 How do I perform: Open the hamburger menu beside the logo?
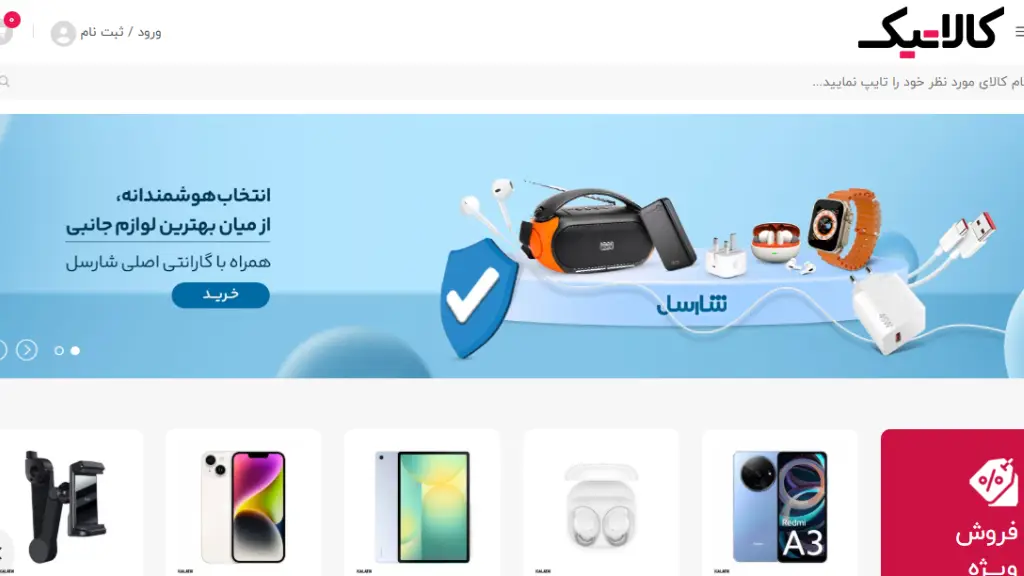click(1019, 31)
